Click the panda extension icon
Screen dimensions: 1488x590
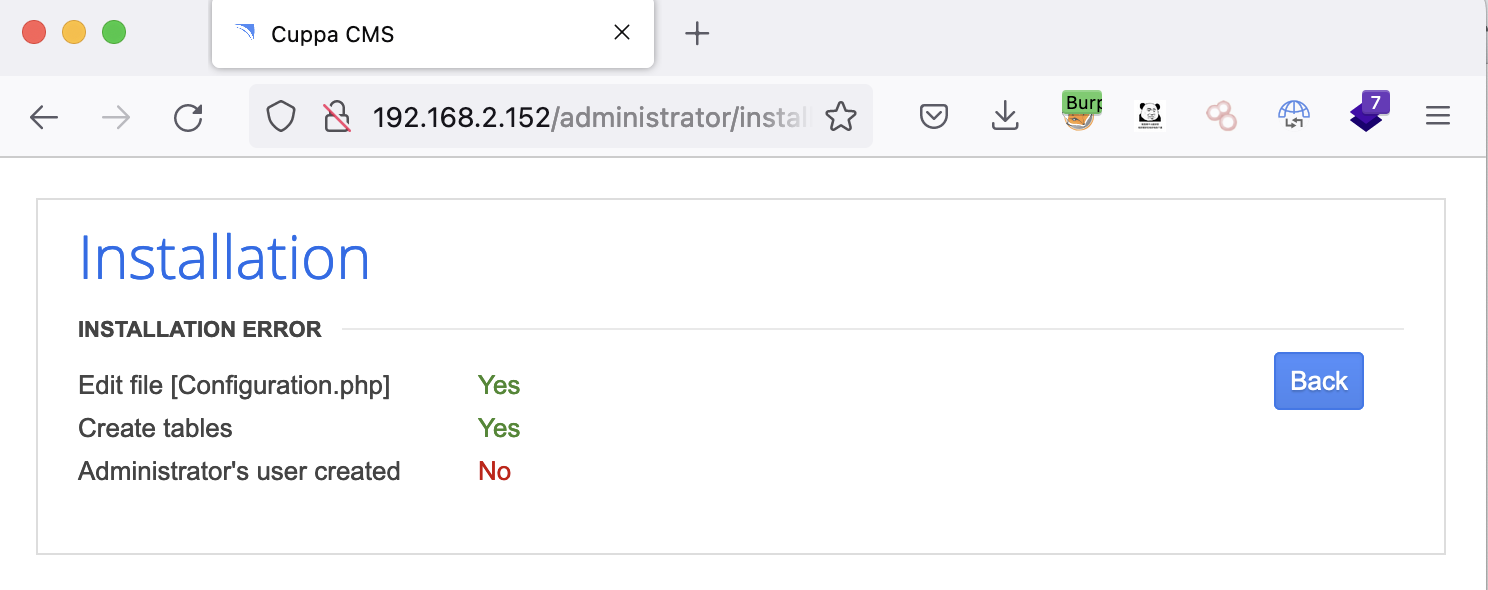point(1151,116)
